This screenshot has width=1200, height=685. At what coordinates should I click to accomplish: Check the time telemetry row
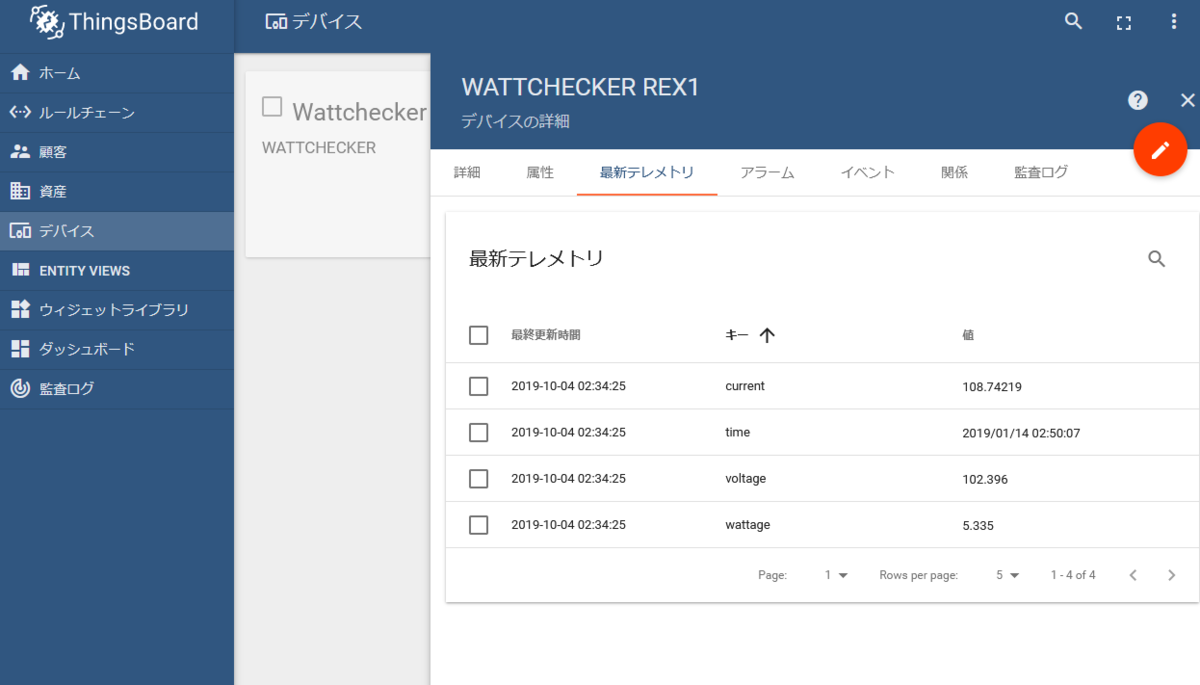pyautogui.click(x=479, y=432)
